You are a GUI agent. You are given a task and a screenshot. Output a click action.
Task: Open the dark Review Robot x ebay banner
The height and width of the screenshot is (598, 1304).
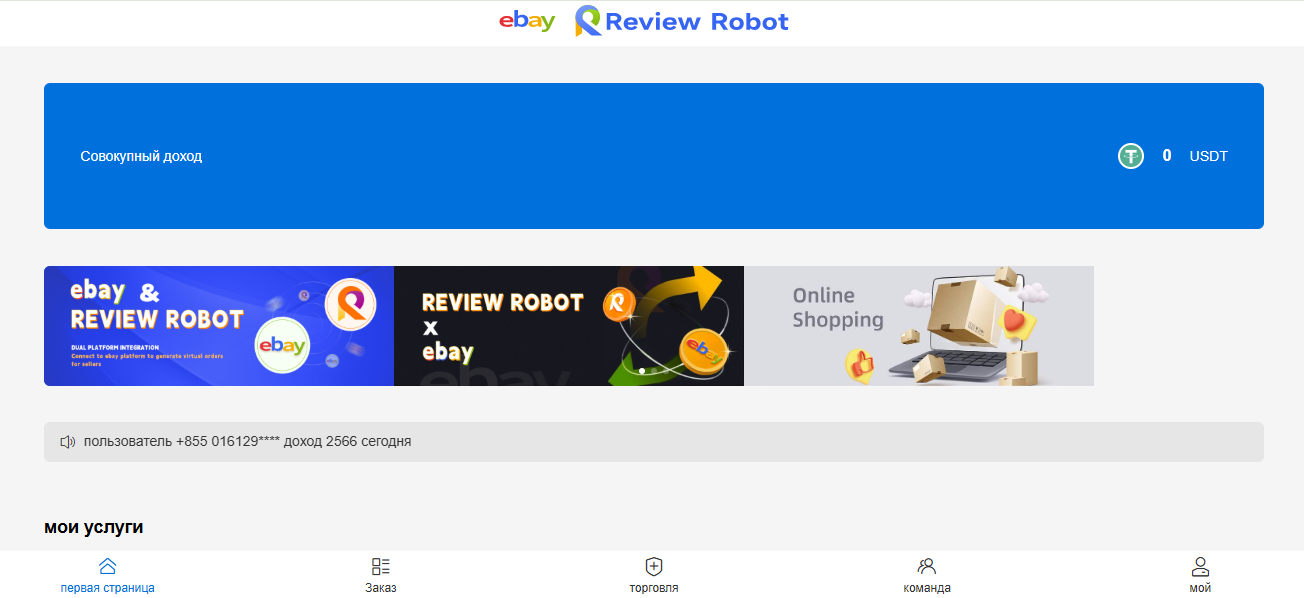click(x=569, y=326)
